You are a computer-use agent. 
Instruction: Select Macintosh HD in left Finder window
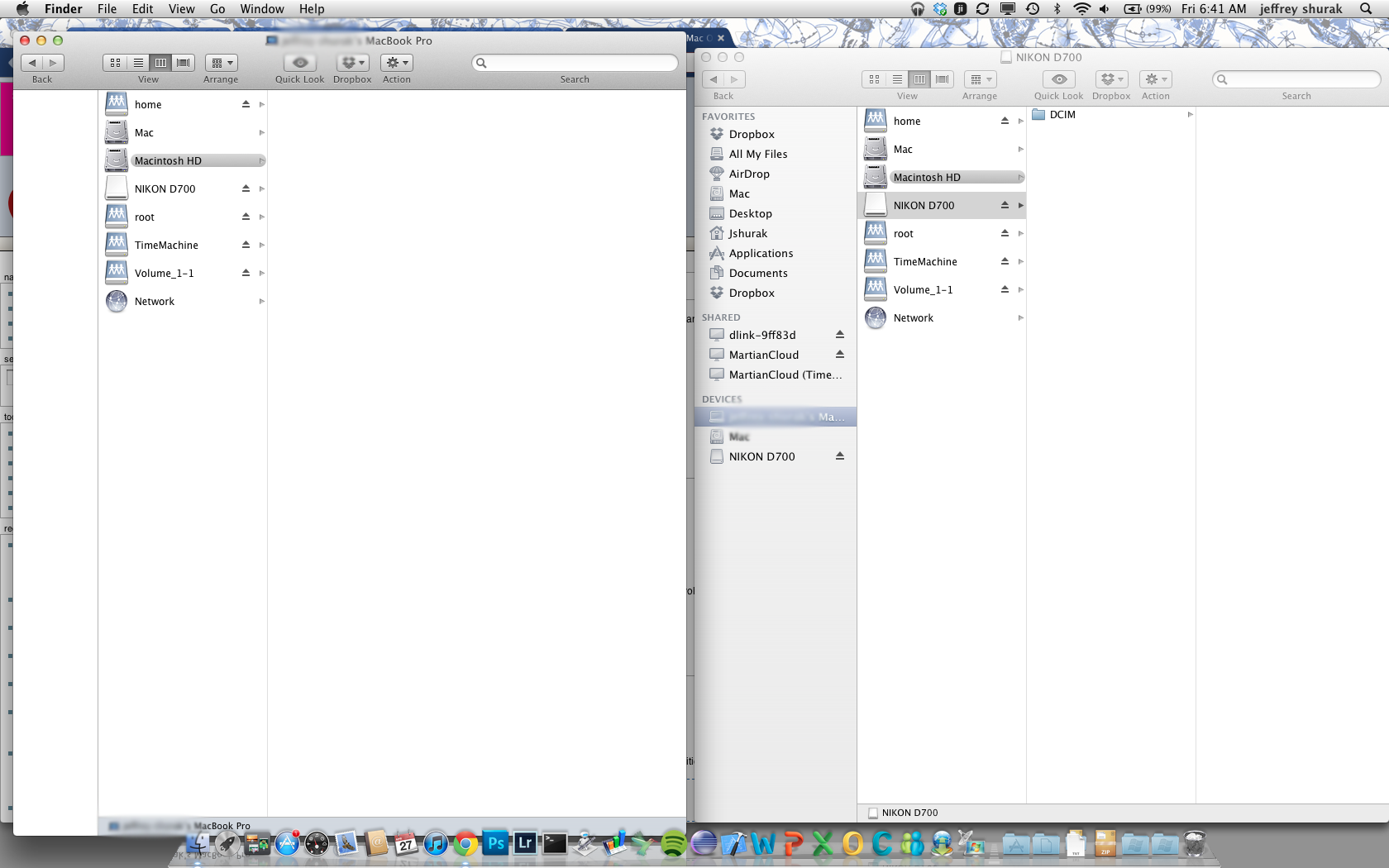pyautogui.click(x=183, y=160)
